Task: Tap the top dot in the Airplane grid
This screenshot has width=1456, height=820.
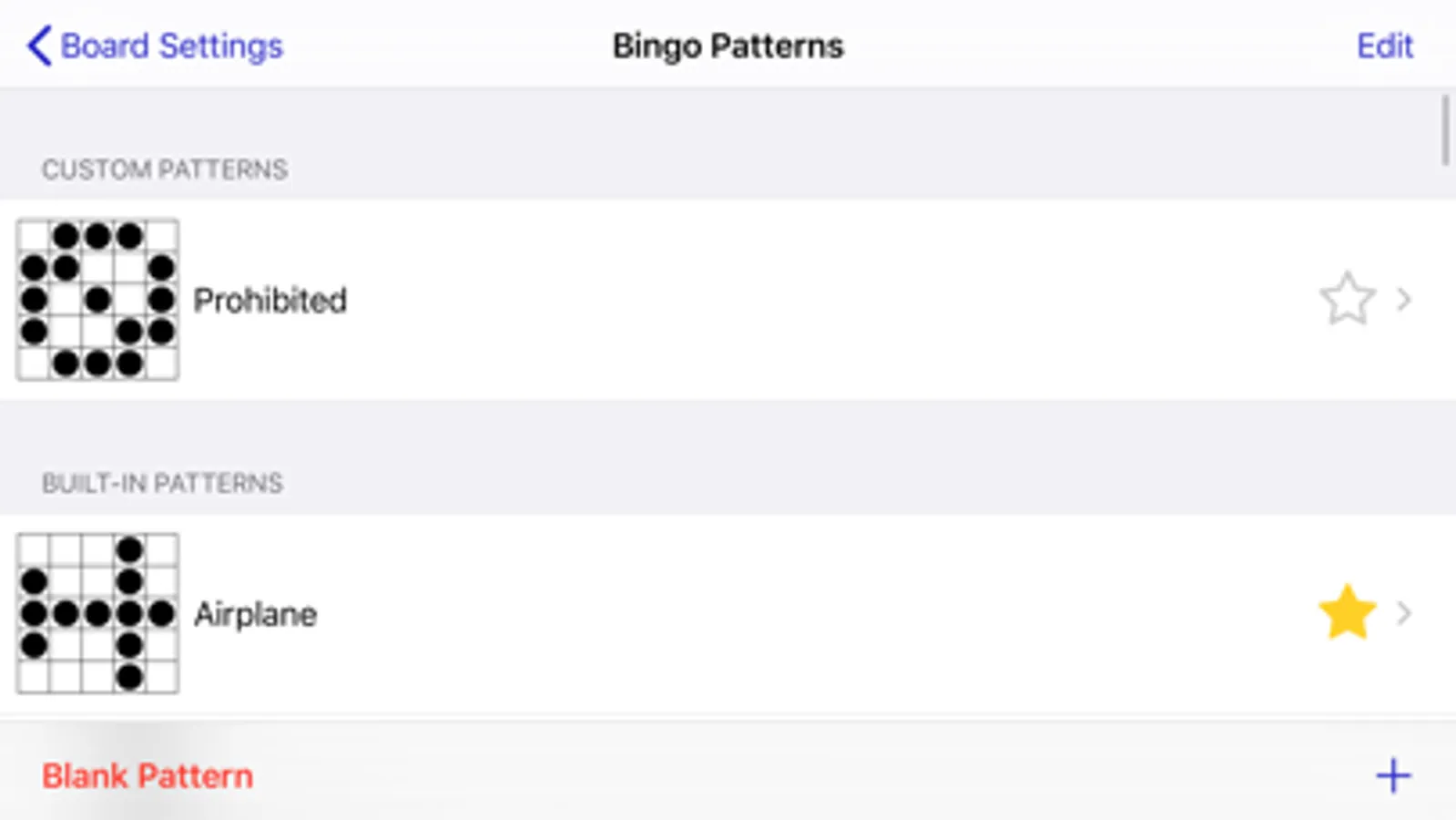Action: tap(130, 549)
